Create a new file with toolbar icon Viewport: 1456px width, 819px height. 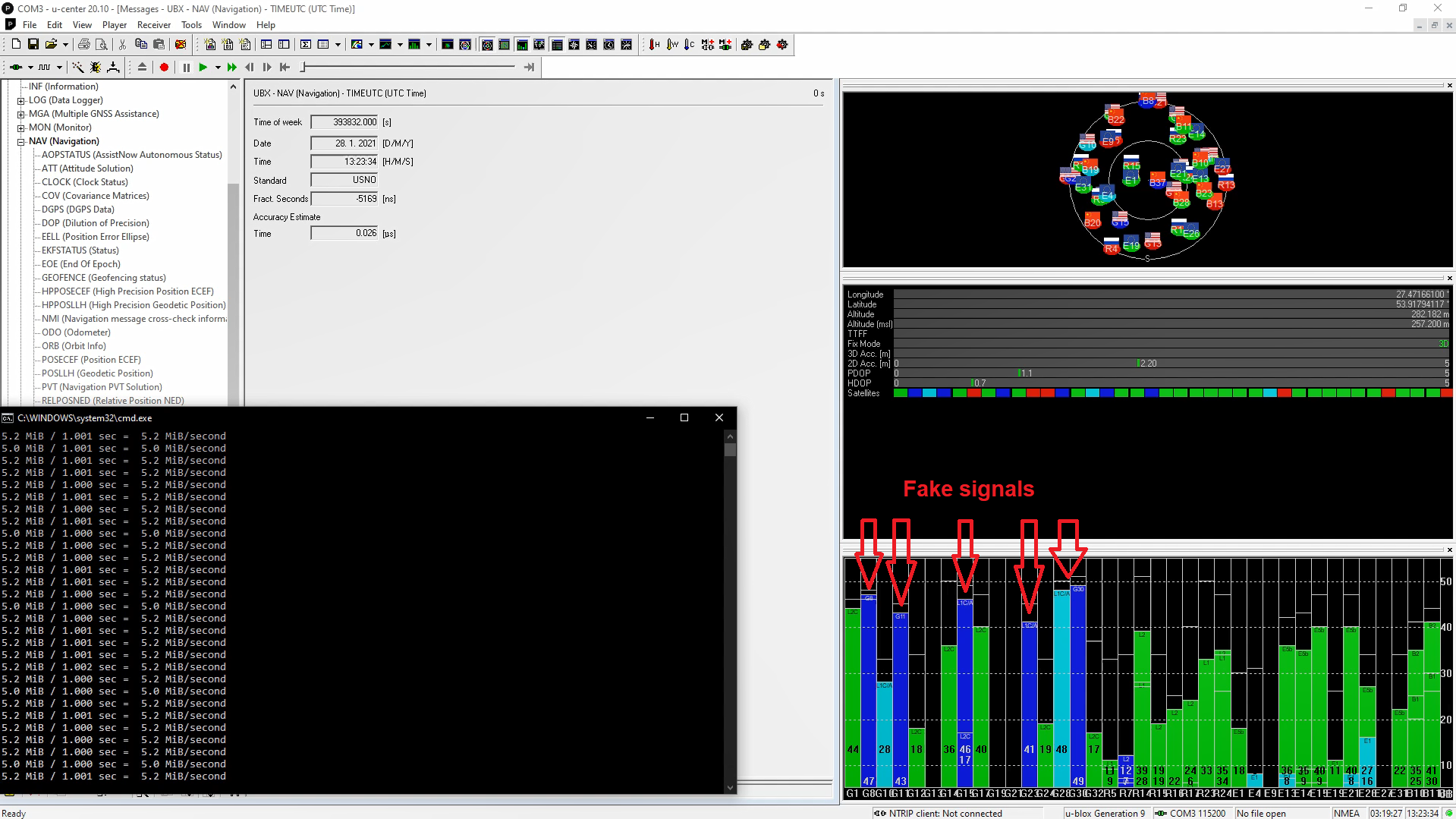16,45
